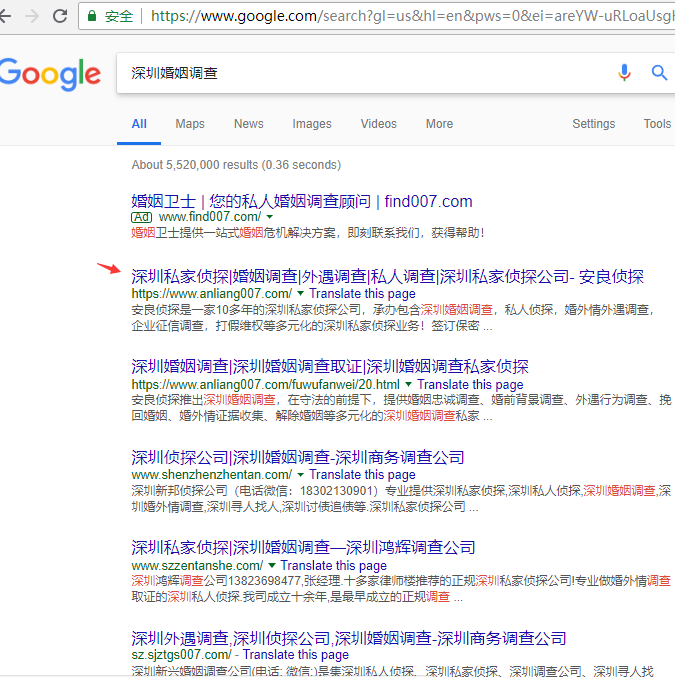Translate the shenzhenzhentan.com result page
Viewport: 675px width, 677px height.
(362, 475)
